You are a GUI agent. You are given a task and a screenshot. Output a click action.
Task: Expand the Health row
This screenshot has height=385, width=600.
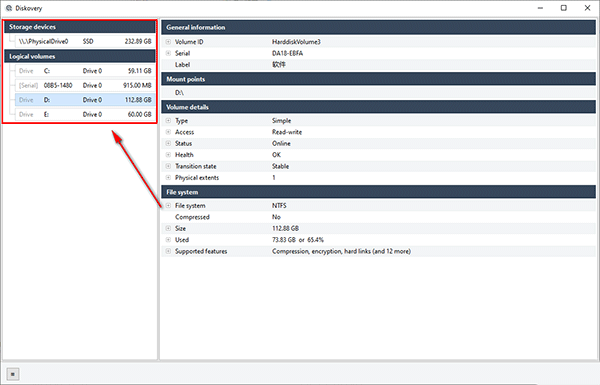168,155
